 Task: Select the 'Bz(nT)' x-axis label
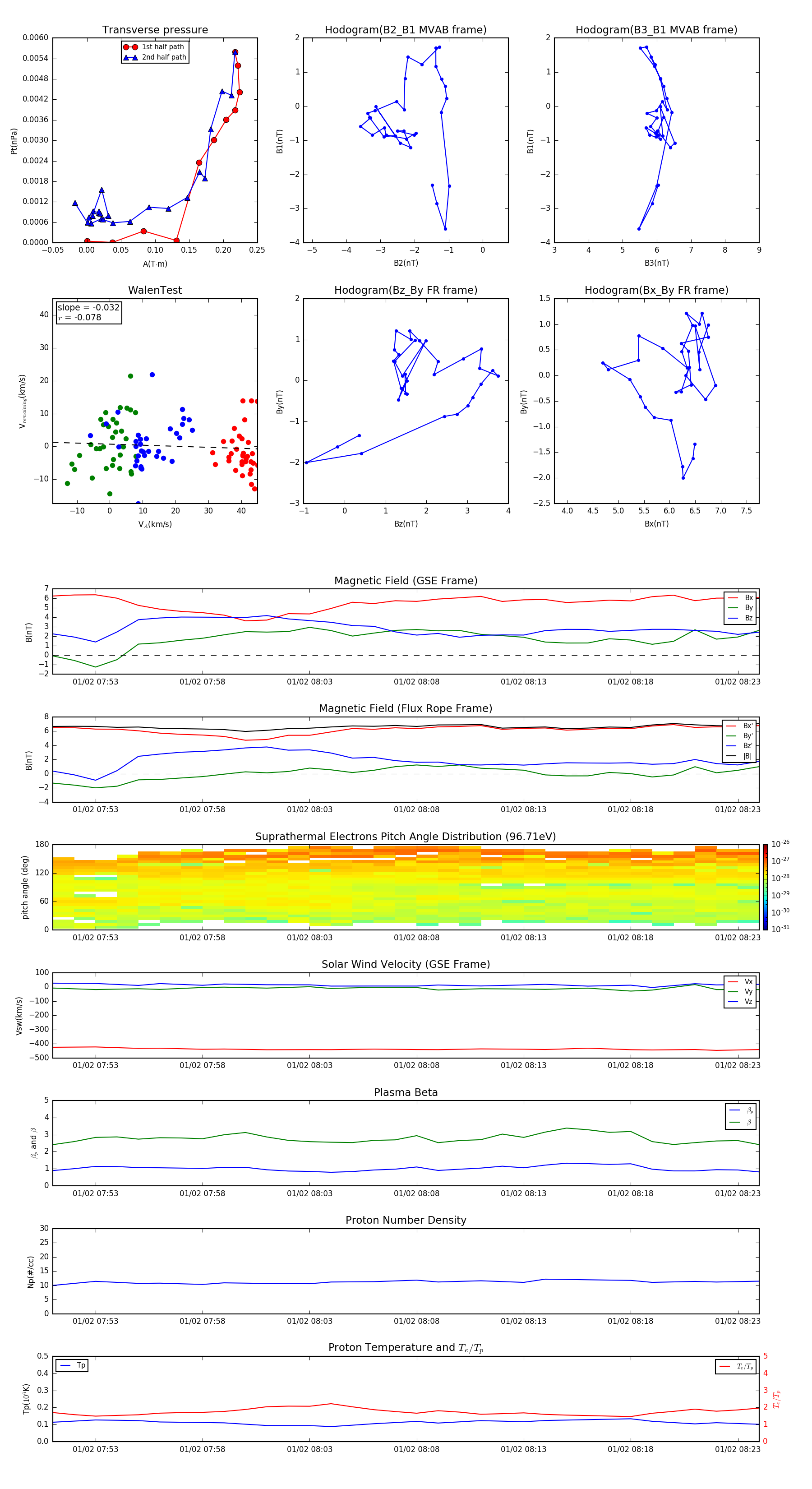click(x=406, y=524)
